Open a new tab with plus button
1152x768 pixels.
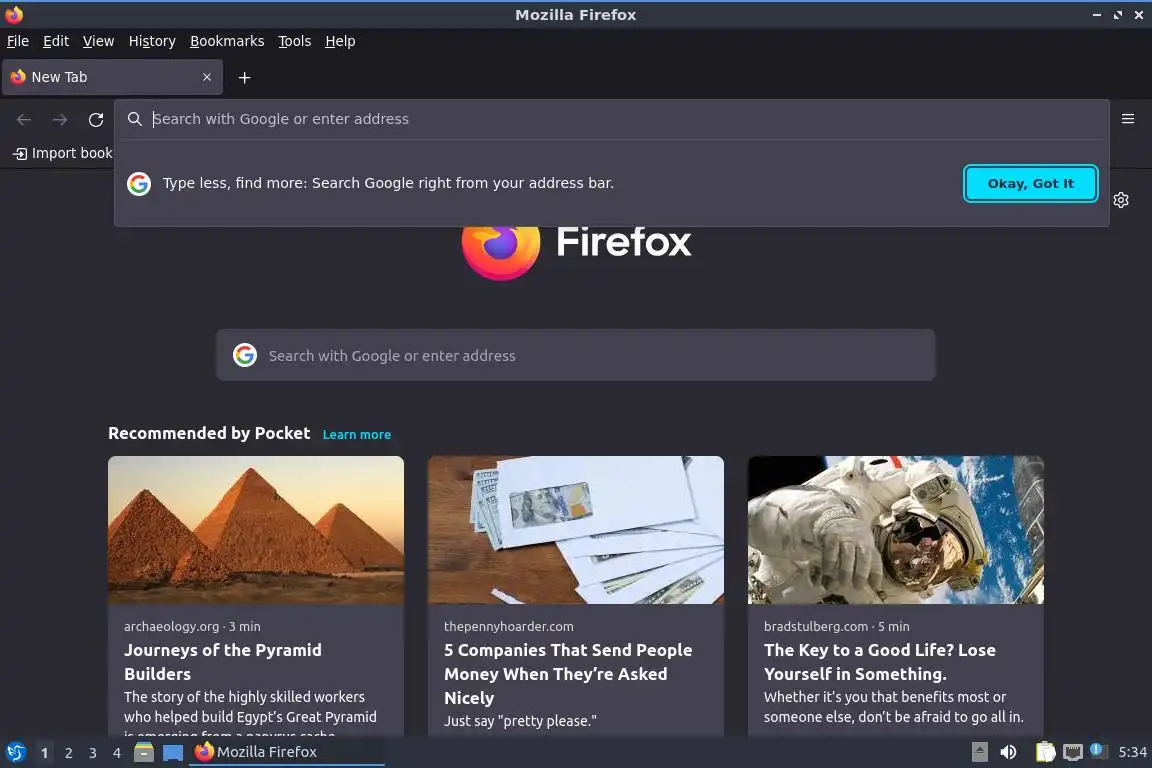[245, 77]
